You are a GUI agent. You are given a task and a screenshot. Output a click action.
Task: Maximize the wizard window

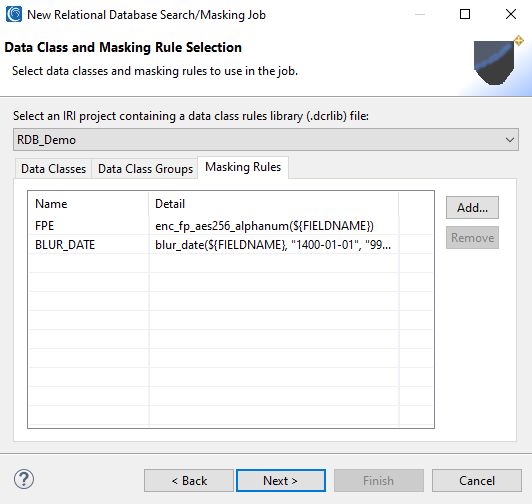click(465, 14)
